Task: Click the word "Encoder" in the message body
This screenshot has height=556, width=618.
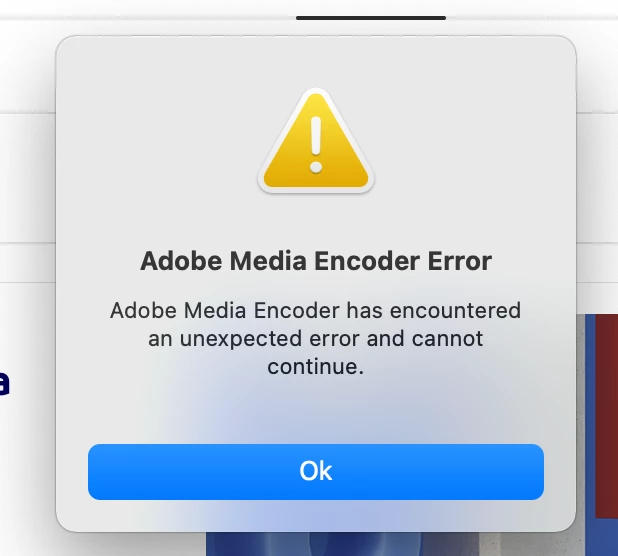Action: 296,310
